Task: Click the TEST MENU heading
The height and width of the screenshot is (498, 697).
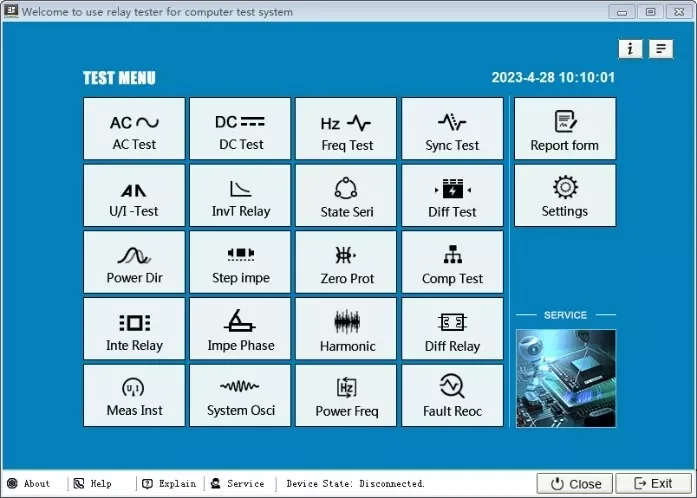Action: pos(119,78)
